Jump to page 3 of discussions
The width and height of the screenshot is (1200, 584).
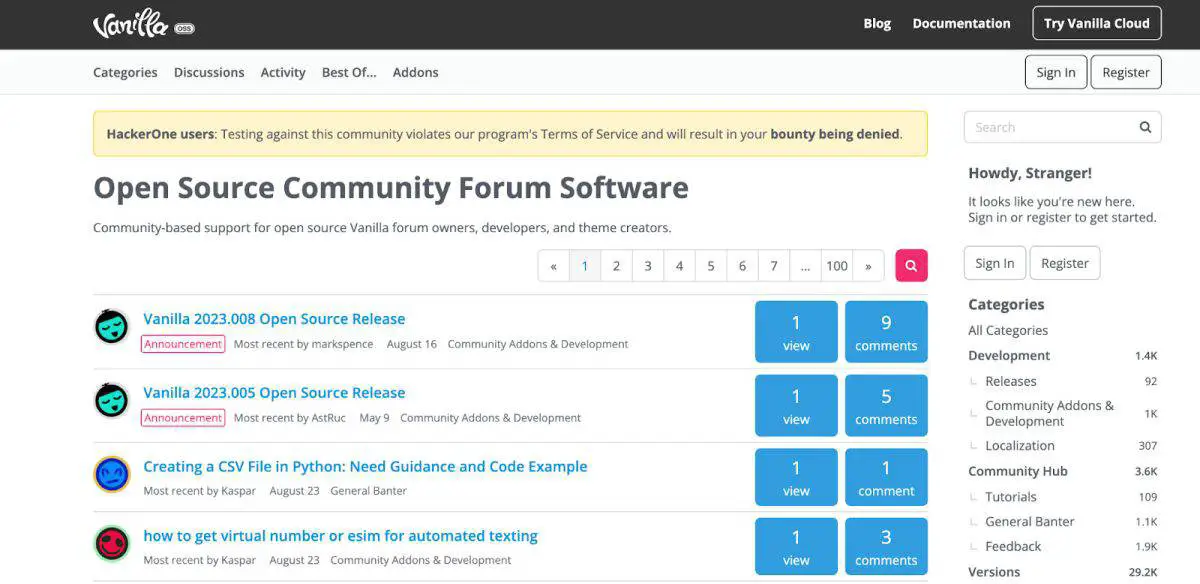point(648,266)
